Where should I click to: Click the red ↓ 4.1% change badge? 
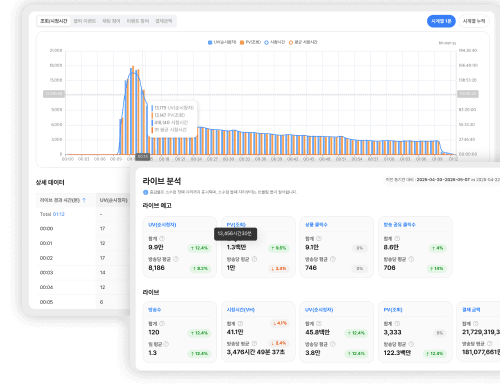pos(280,323)
